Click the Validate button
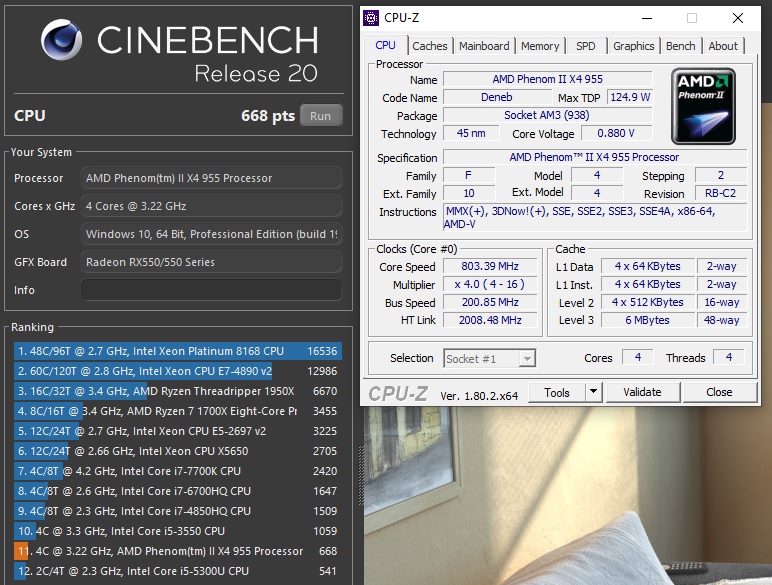 [x=643, y=392]
